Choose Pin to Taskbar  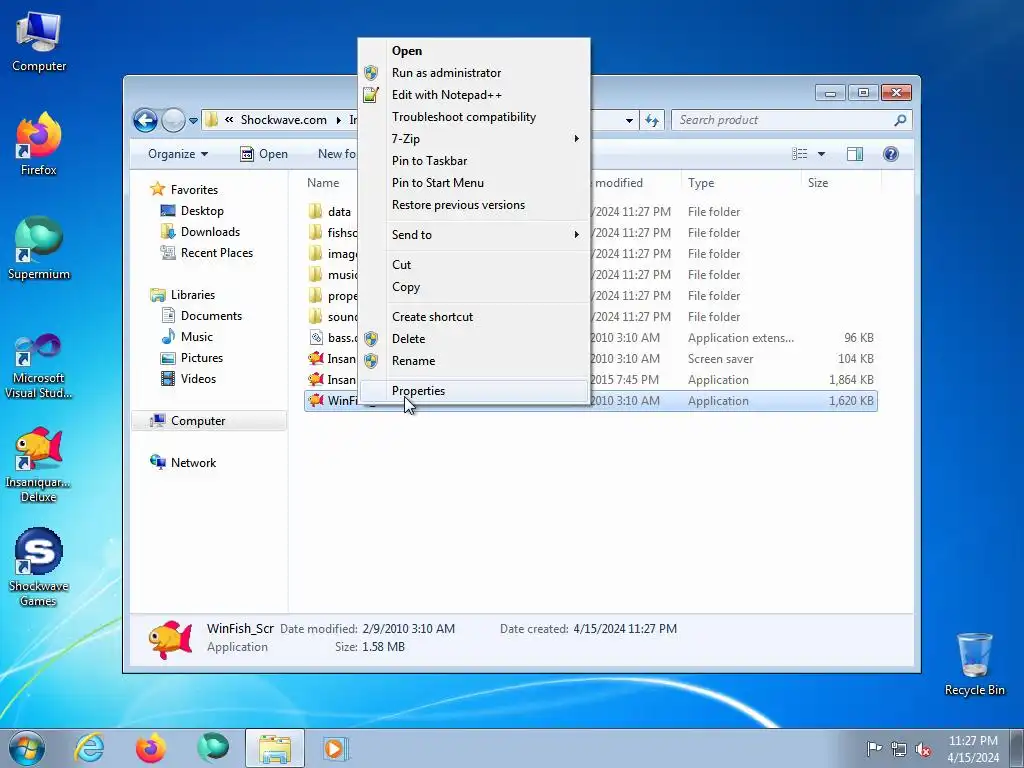pos(474,161)
